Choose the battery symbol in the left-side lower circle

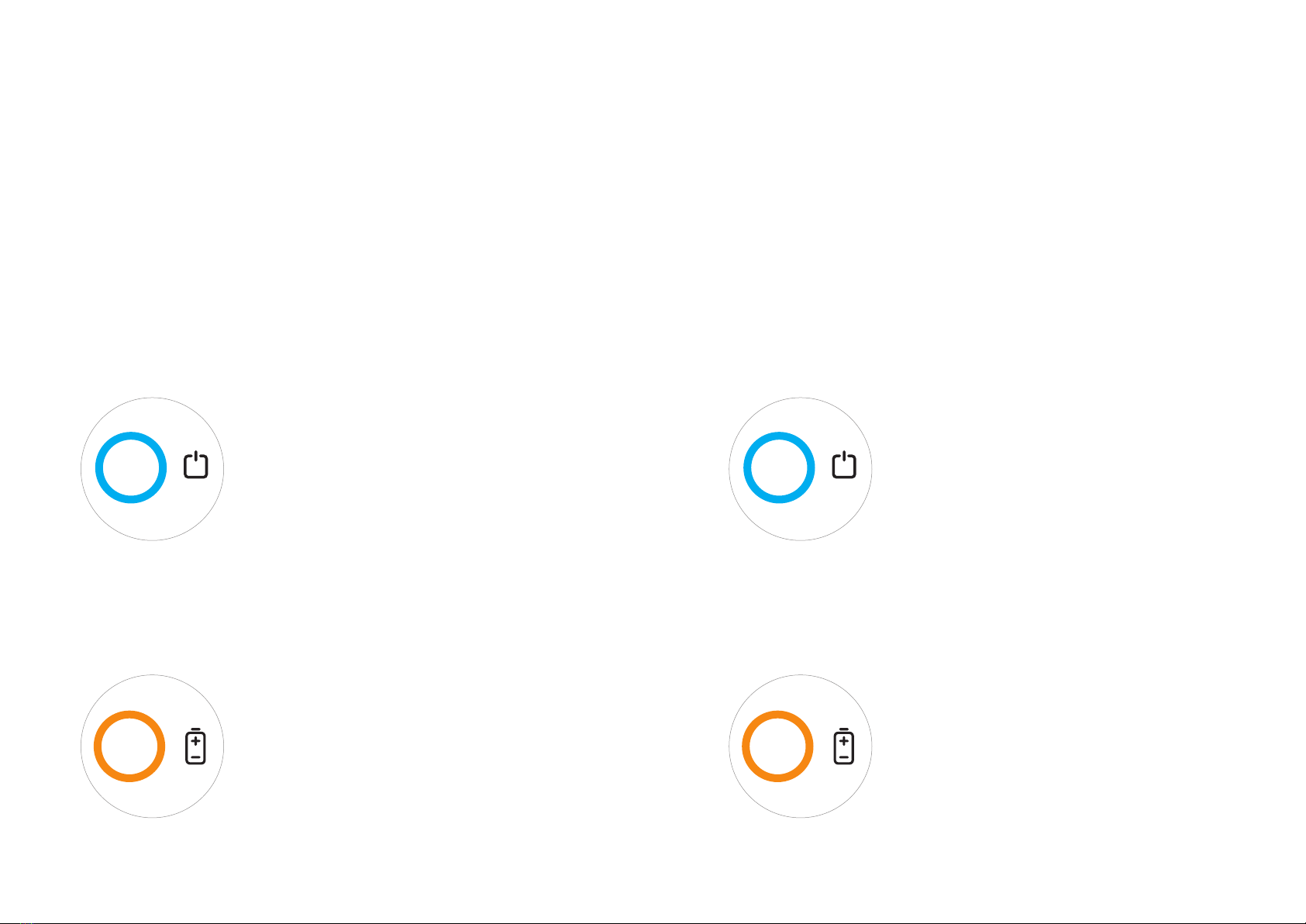click(x=196, y=746)
